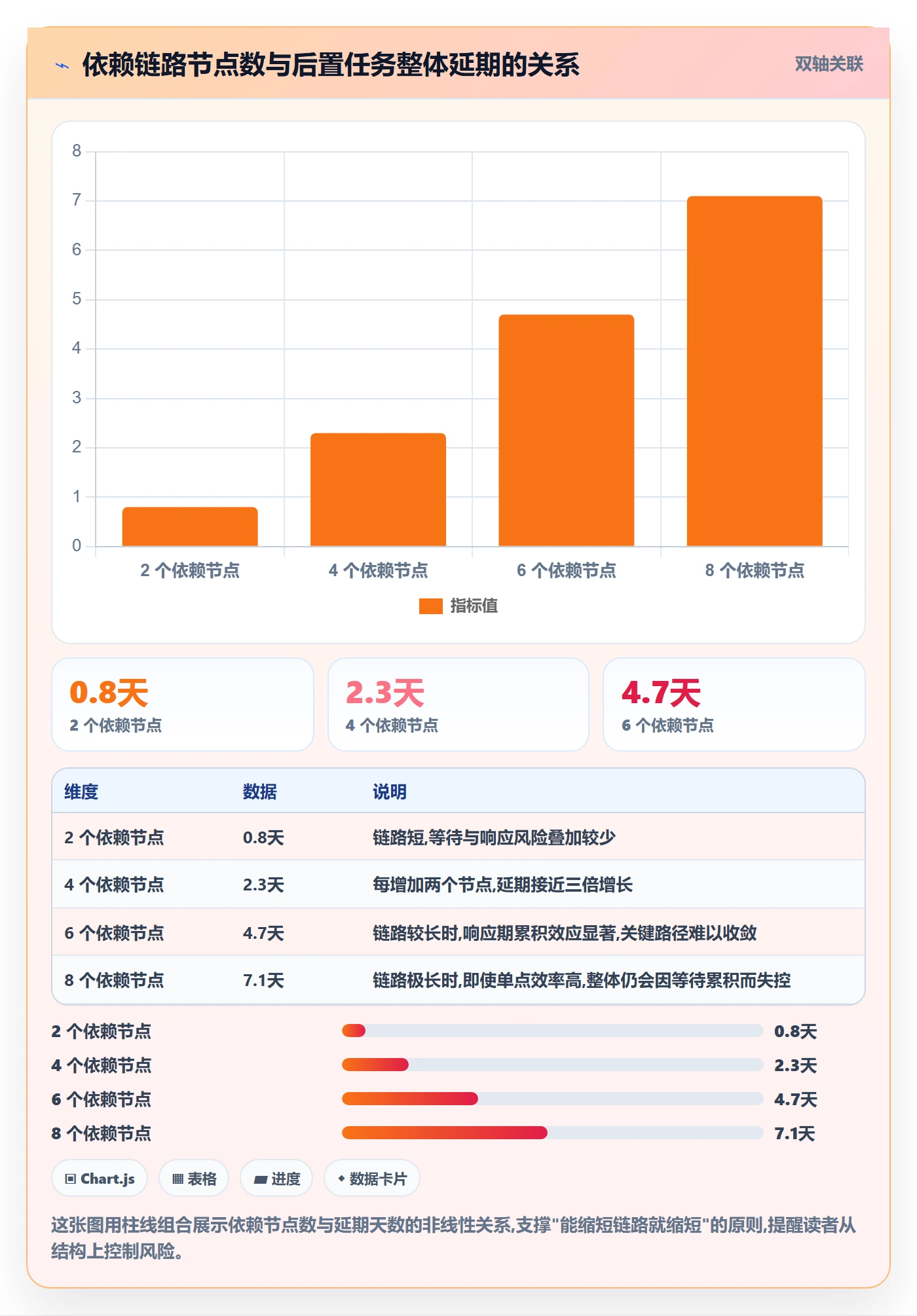Click the 数据 table column header
The height and width of the screenshot is (1316, 917).
[260, 792]
